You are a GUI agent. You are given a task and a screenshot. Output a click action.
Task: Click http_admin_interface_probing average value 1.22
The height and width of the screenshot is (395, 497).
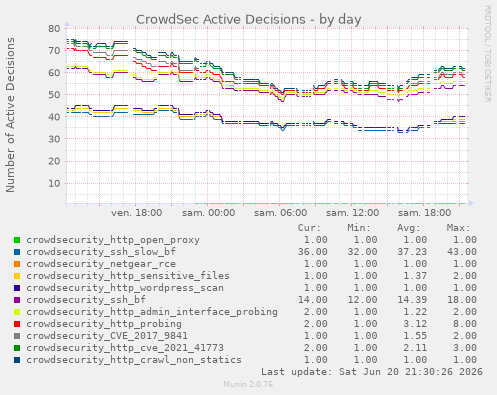pyautogui.click(x=415, y=312)
